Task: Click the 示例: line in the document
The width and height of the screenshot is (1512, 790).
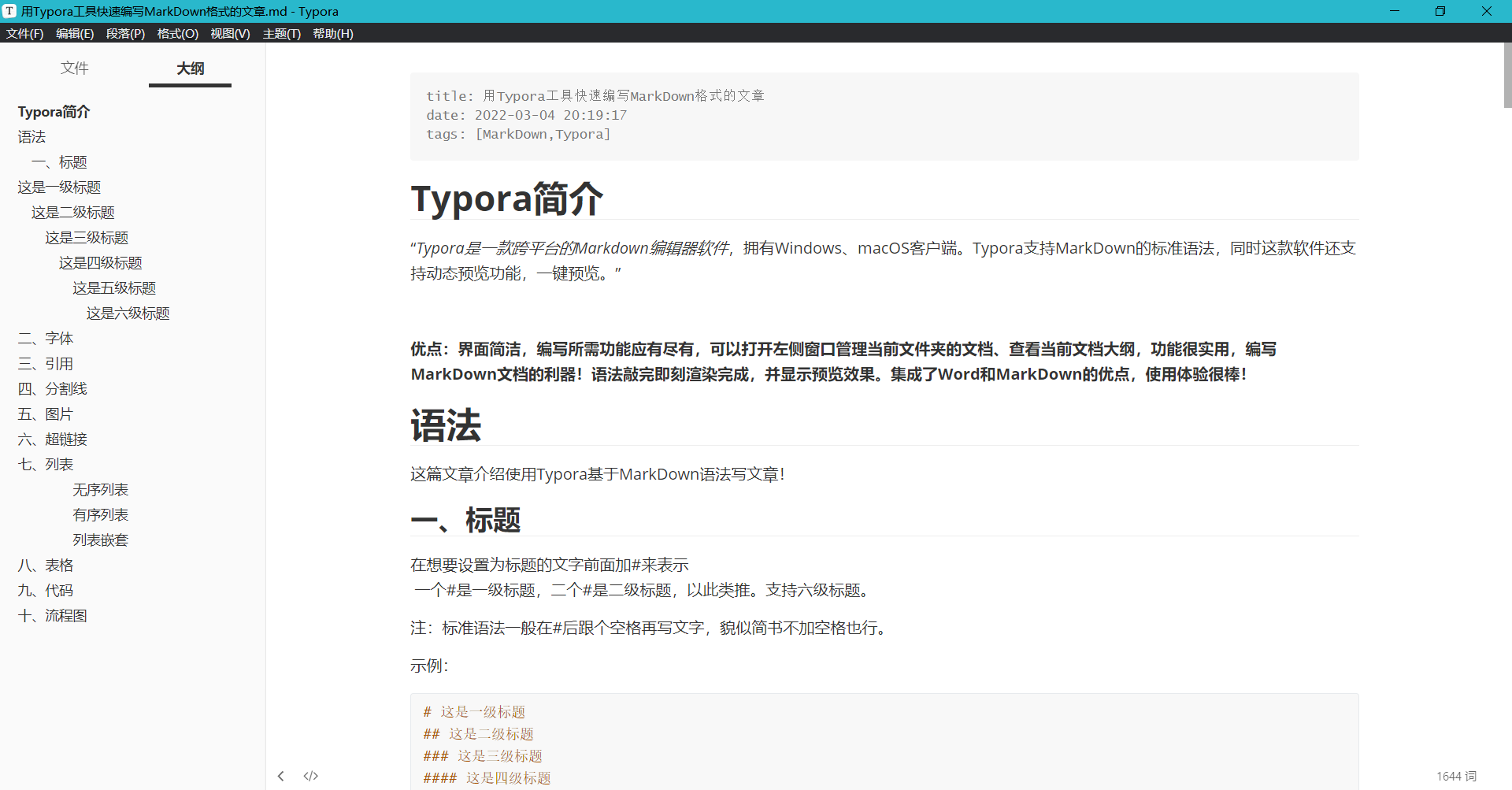Action: (x=429, y=666)
